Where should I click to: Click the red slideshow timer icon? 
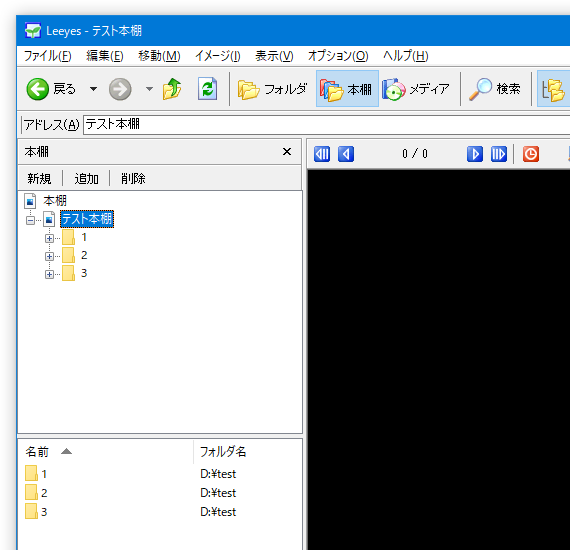tap(531, 154)
